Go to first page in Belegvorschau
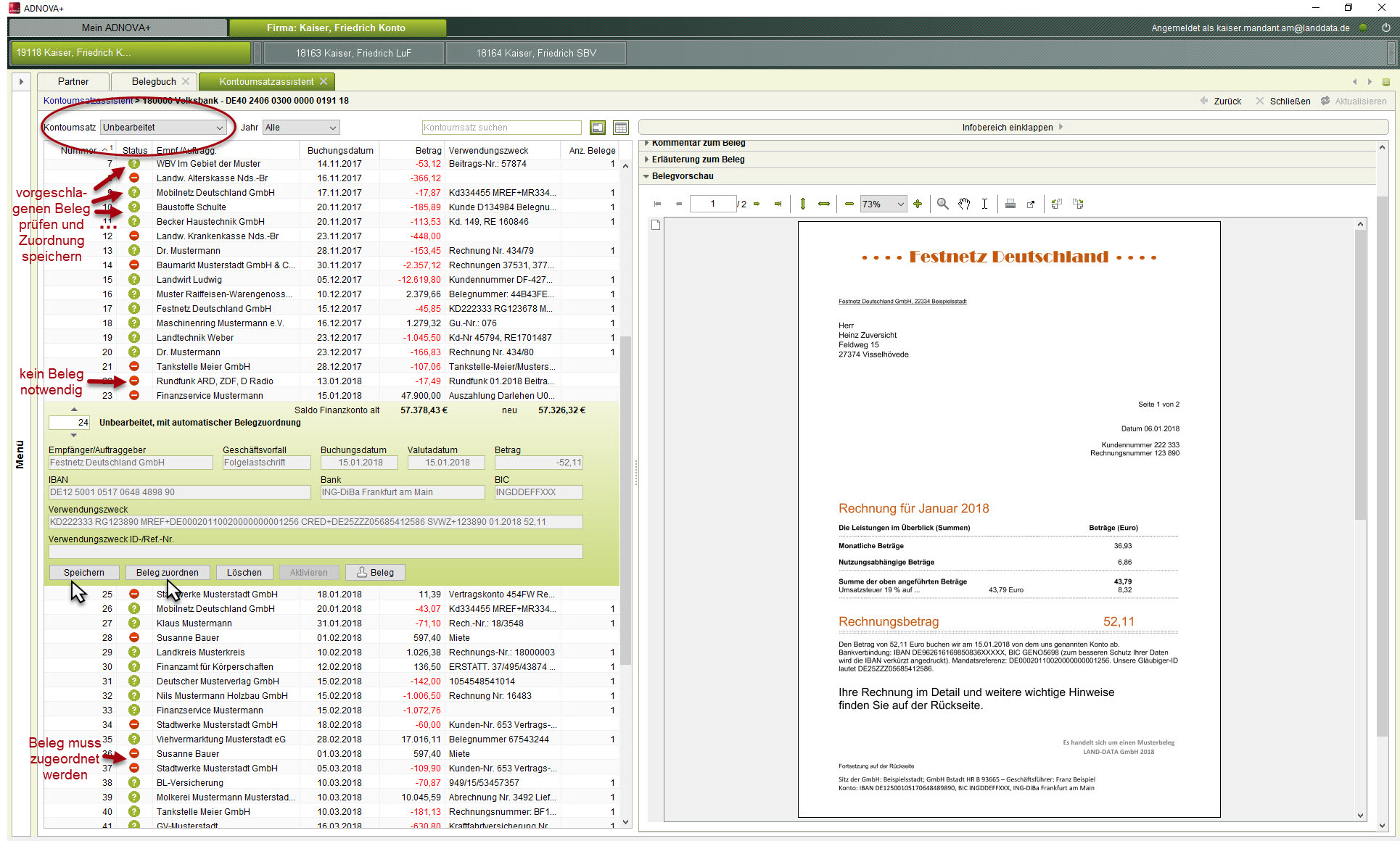 [657, 204]
